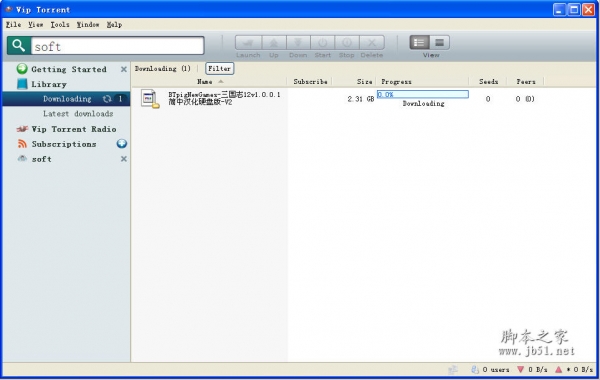This screenshot has width=600, height=380.
Task: Click the refresh icon beside Downloading
Action: tap(107, 99)
